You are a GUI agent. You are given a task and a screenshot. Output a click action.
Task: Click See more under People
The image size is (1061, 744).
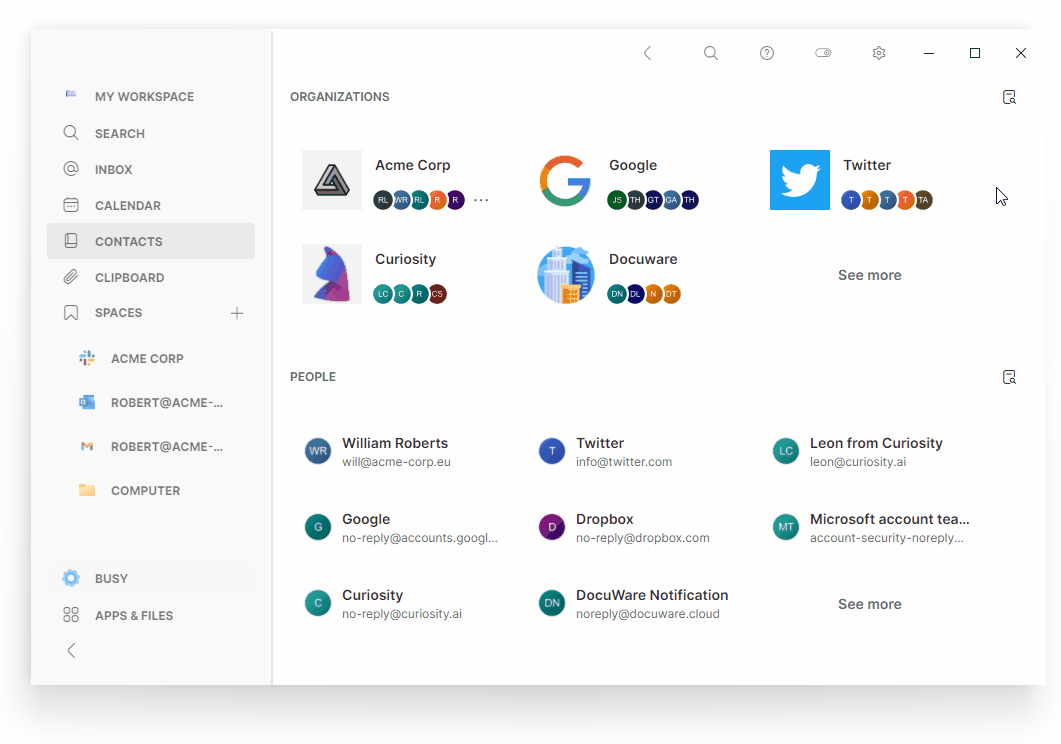869,604
